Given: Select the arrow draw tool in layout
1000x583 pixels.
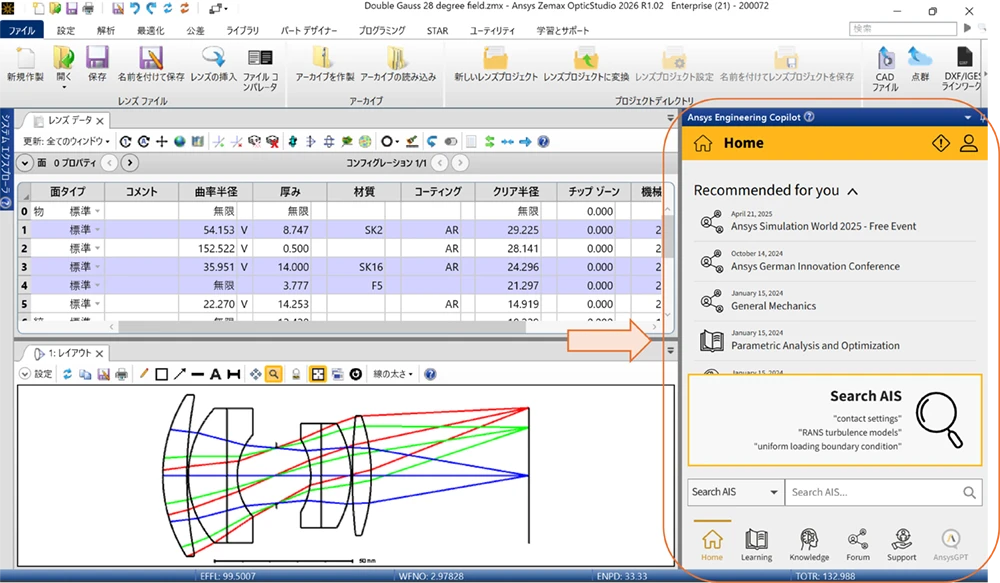Looking at the screenshot, I should tap(180, 374).
